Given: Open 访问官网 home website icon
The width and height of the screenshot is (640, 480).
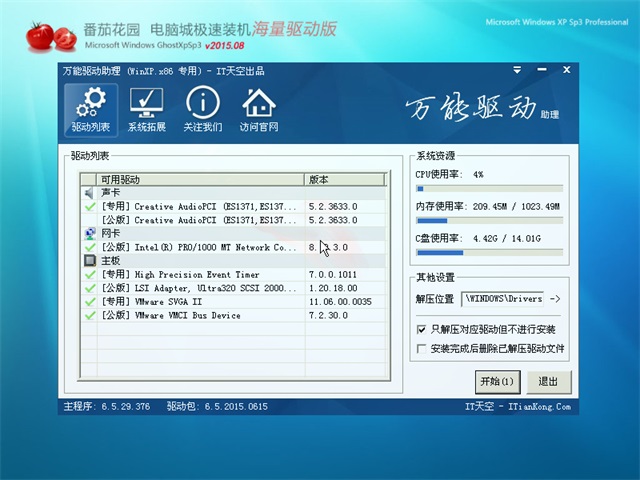Looking at the screenshot, I should pyautogui.click(x=258, y=110).
